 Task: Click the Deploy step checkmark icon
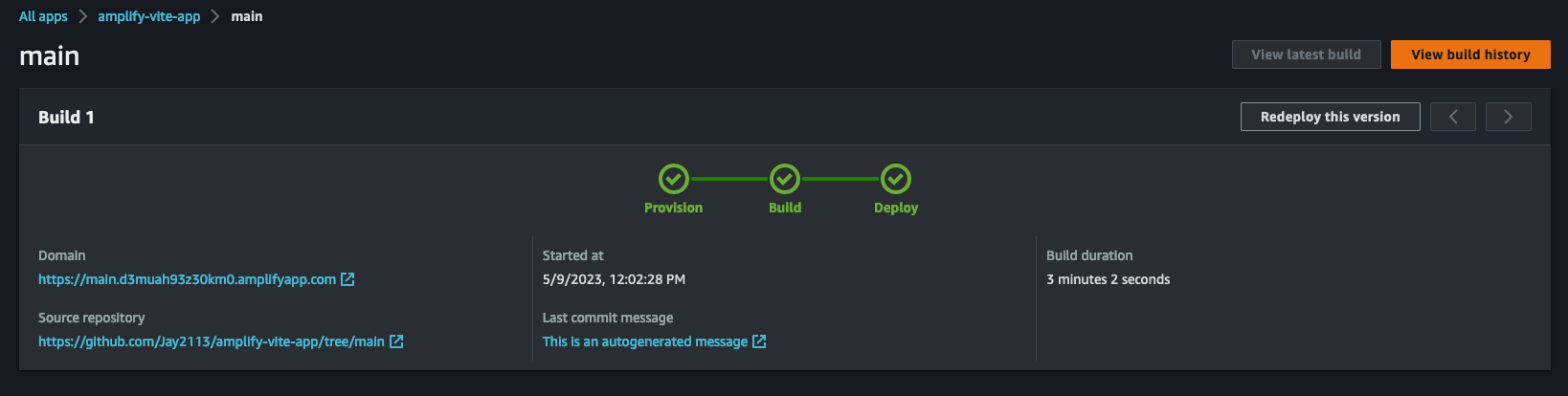(x=896, y=179)
